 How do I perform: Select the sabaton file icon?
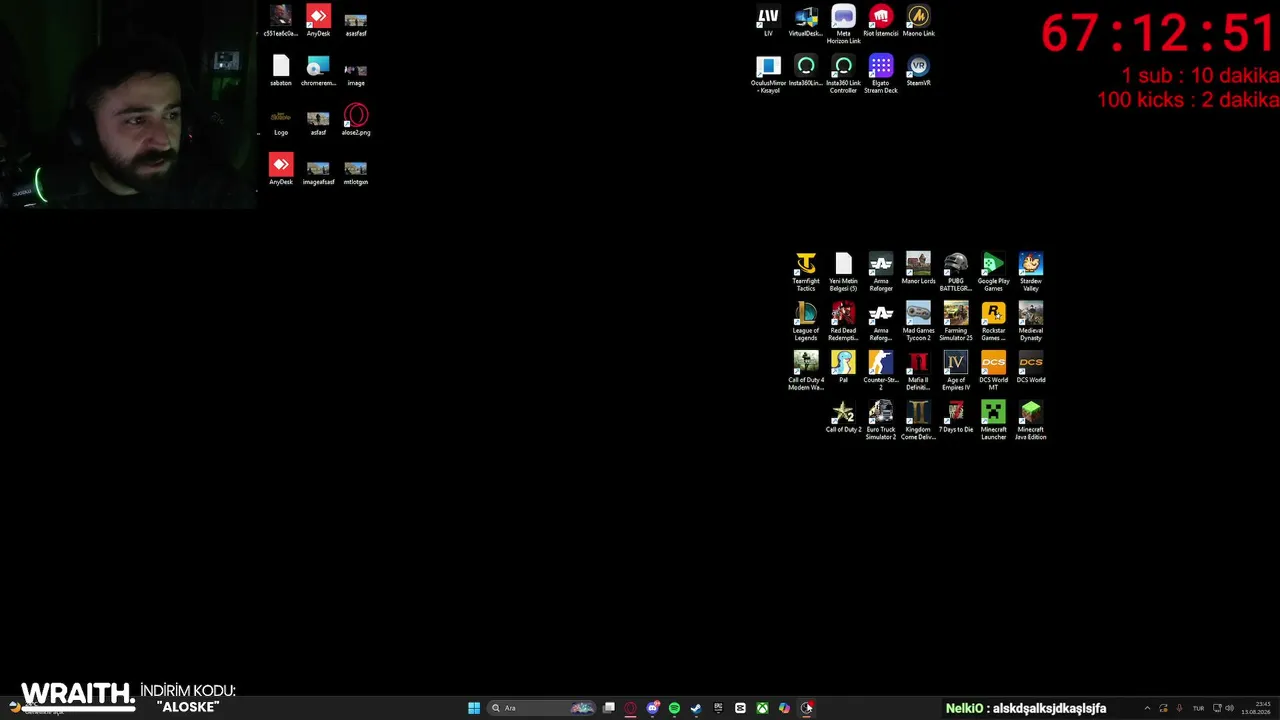[281, 71]
